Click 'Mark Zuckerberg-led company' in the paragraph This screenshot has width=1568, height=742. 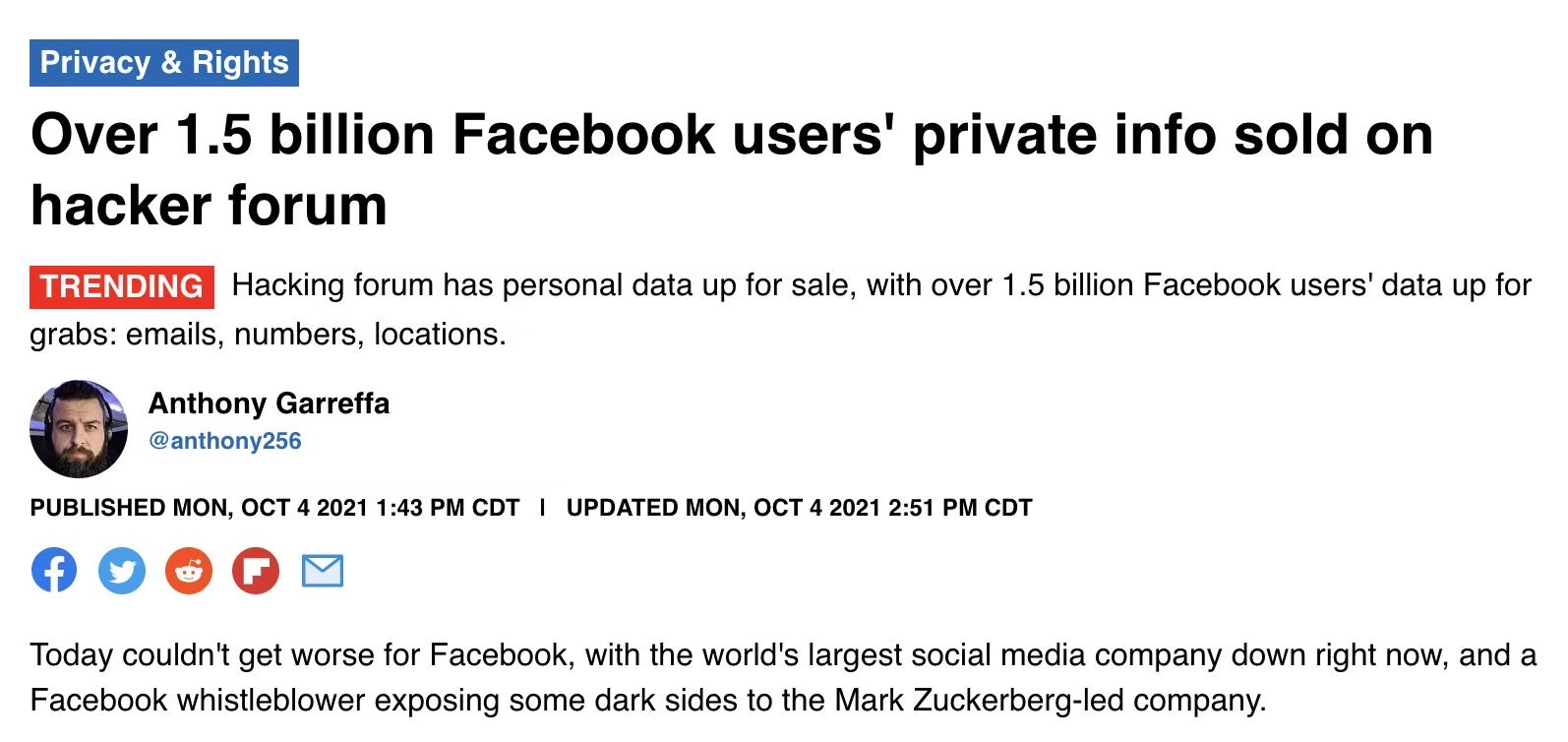pos(1050,701)
